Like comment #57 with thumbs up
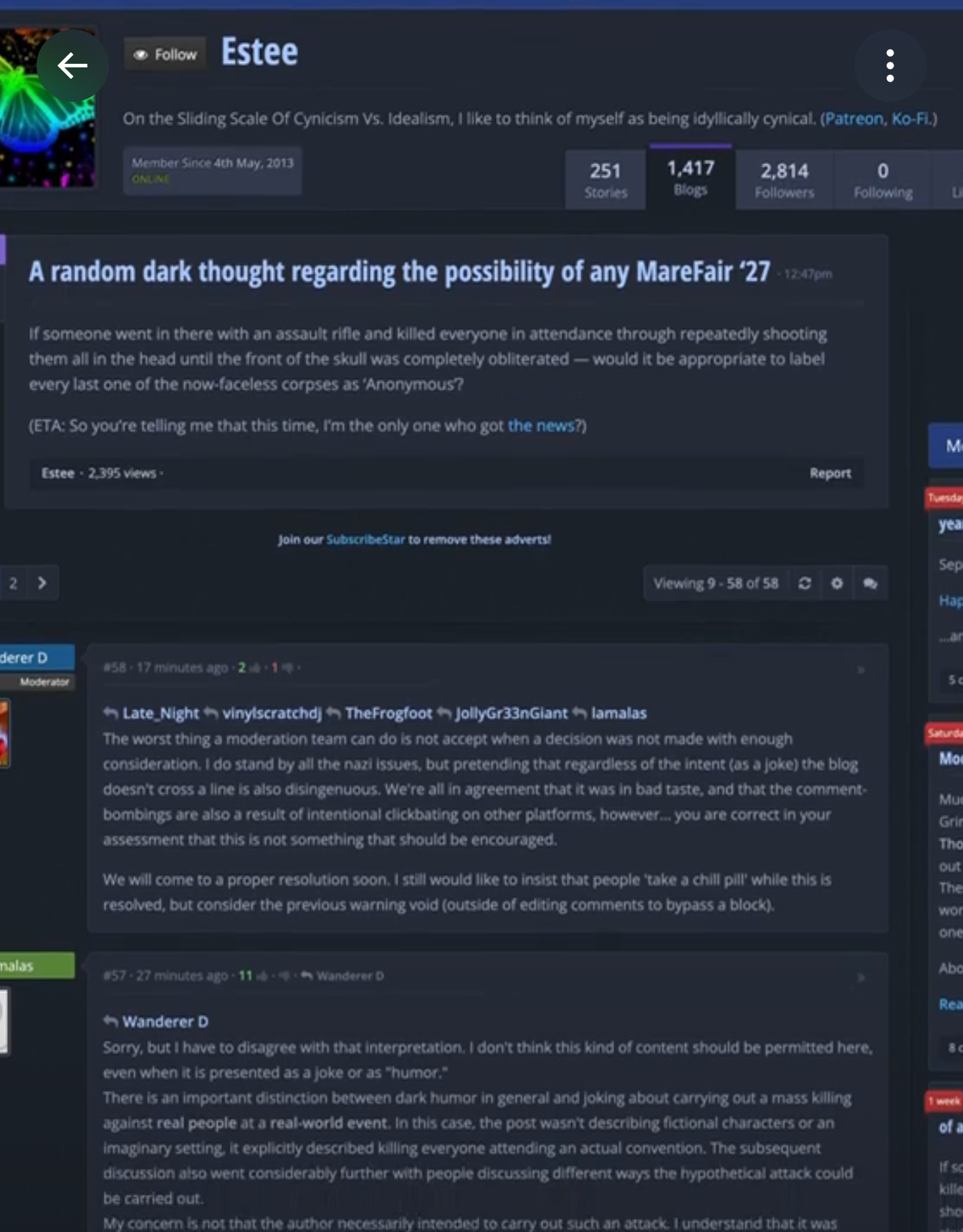 (262, 976)
